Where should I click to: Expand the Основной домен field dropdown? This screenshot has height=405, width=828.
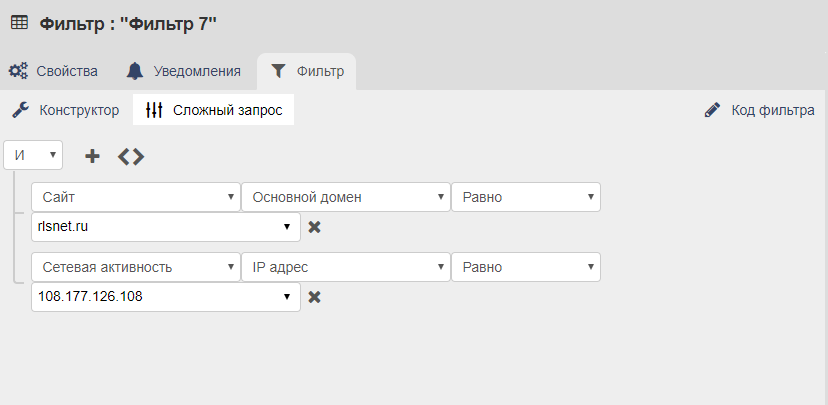click(345, 197)
